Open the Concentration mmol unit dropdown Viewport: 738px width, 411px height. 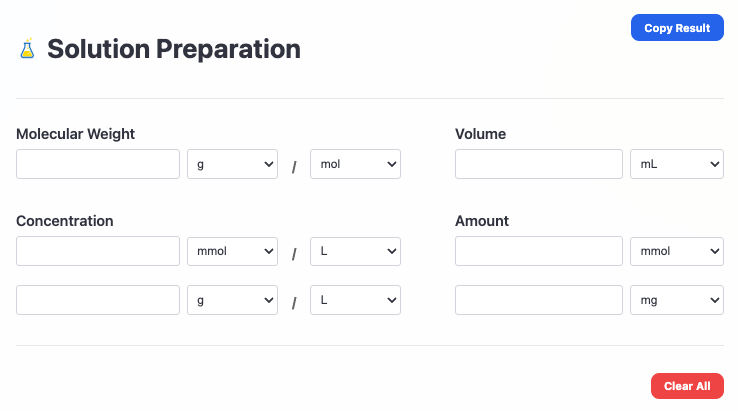coord(232,251)
